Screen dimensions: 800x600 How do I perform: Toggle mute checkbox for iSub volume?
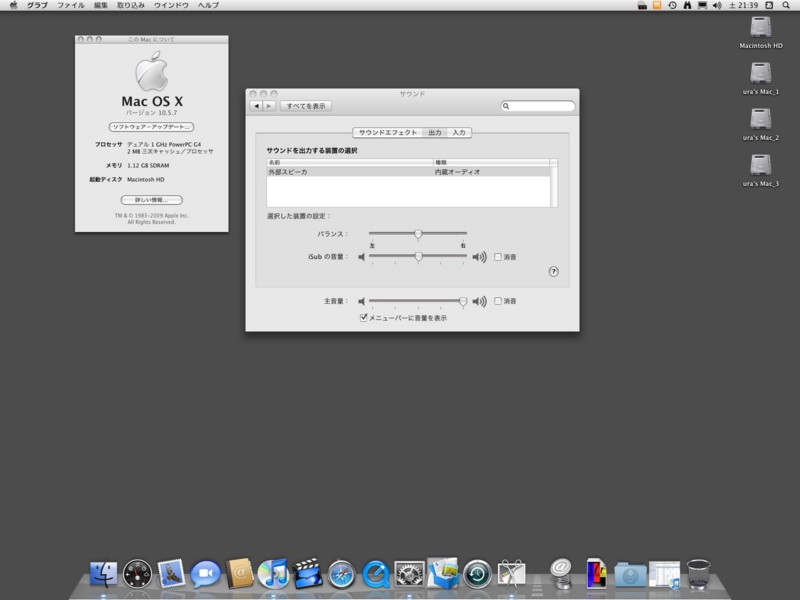click(498, 257)
